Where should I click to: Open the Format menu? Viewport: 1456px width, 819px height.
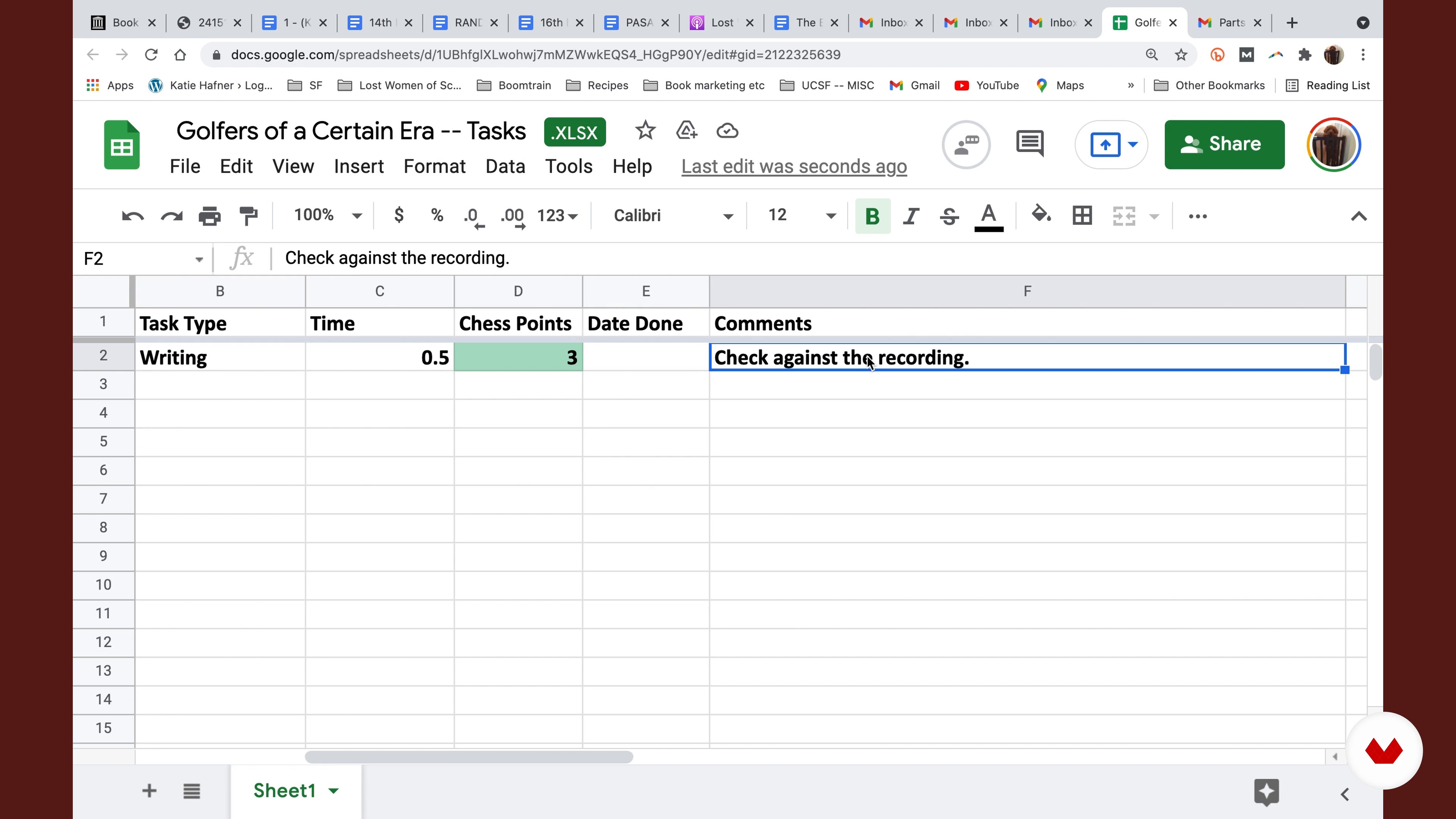pyautogui.click(x=434, y=167)
